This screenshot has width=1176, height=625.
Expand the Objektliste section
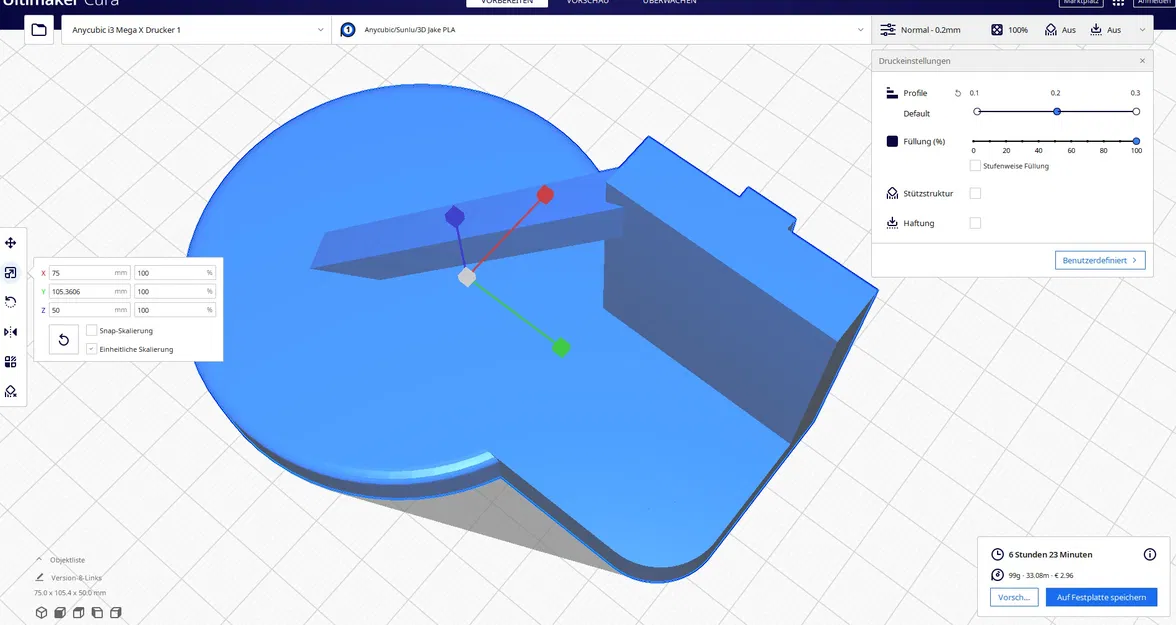pyautogui.click(x=60, y=560)
